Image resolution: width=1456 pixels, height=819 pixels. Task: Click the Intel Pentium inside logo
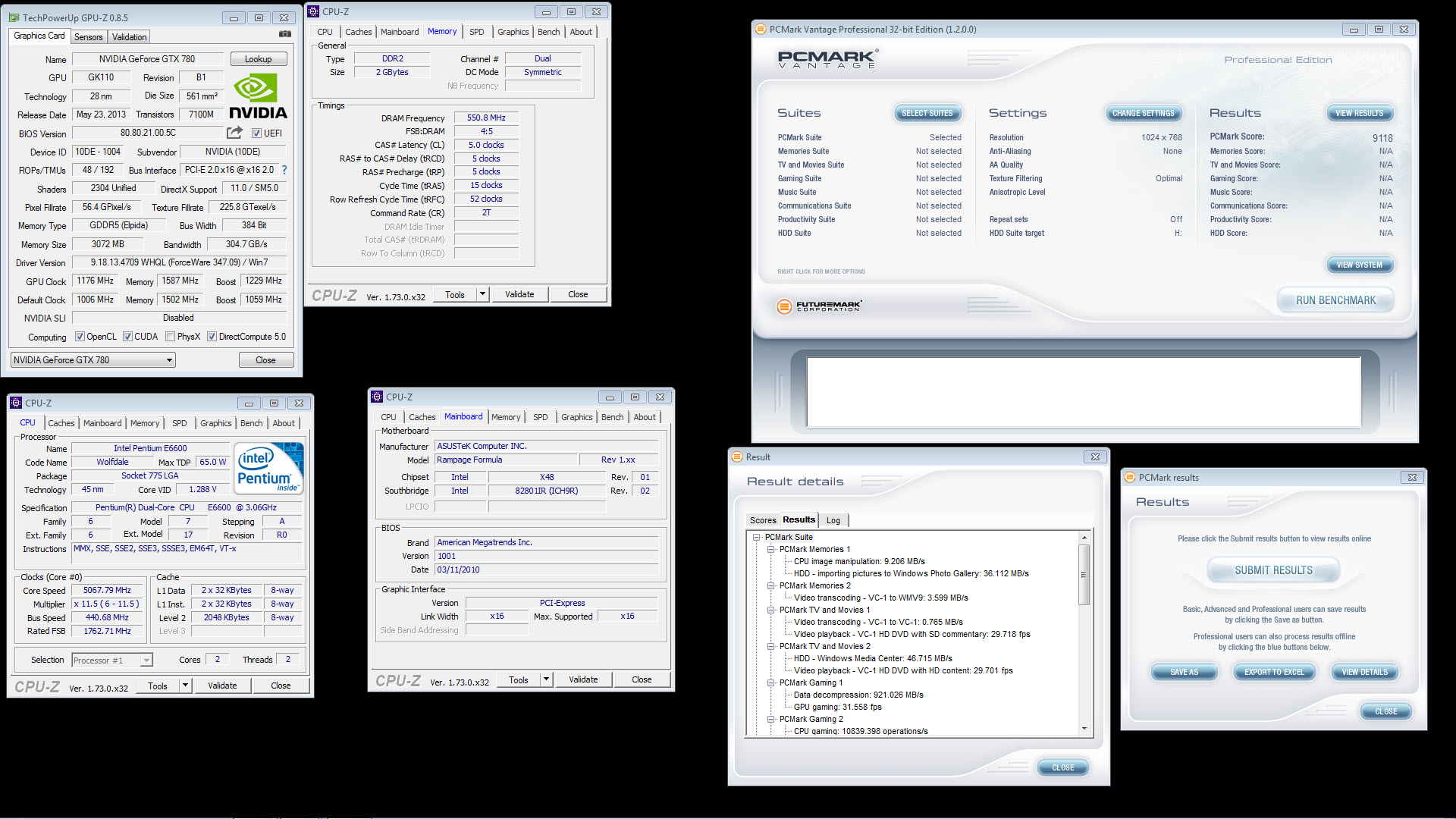(269, 469)
